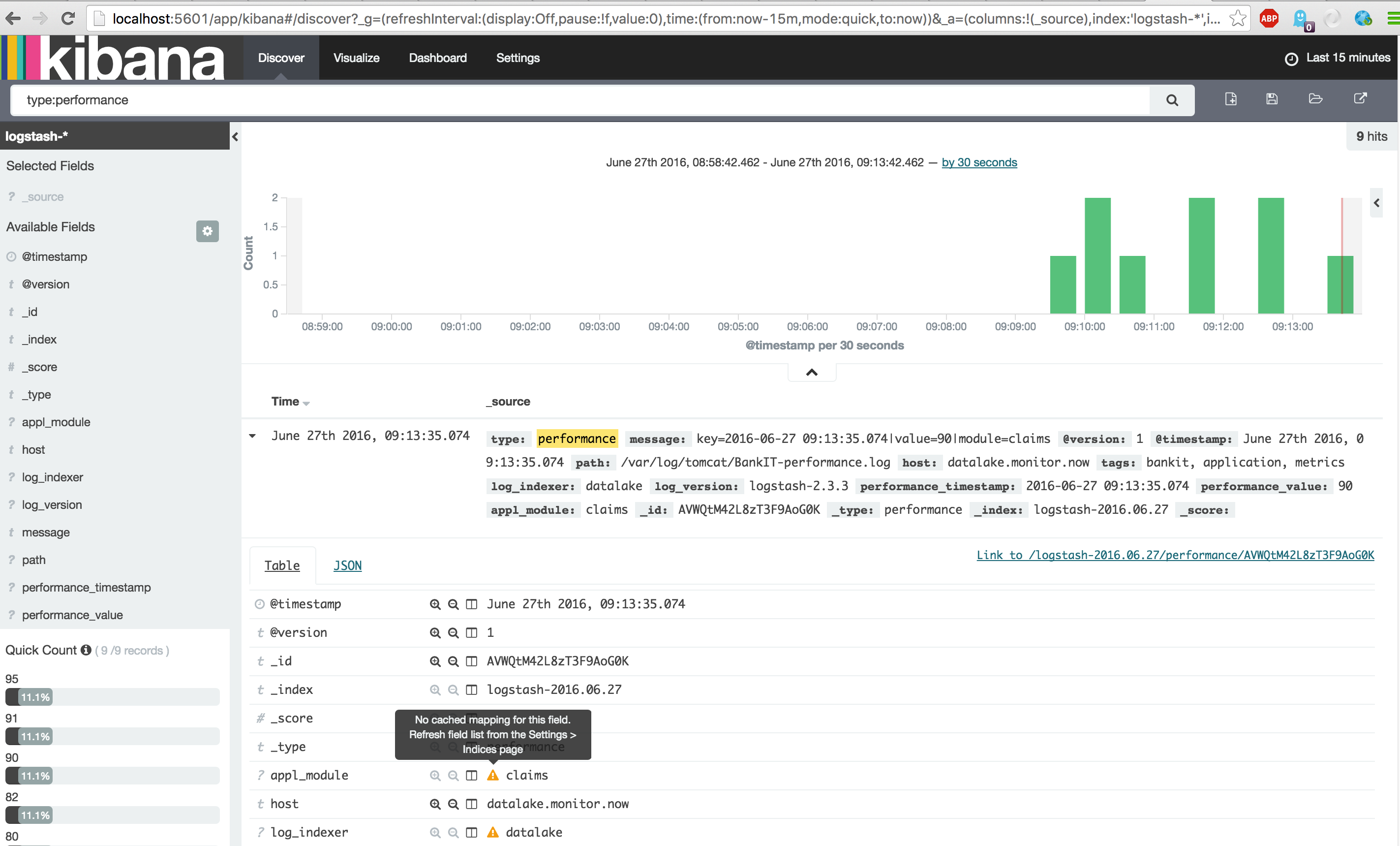Open the Visualize menu

[x=356, y=58]
